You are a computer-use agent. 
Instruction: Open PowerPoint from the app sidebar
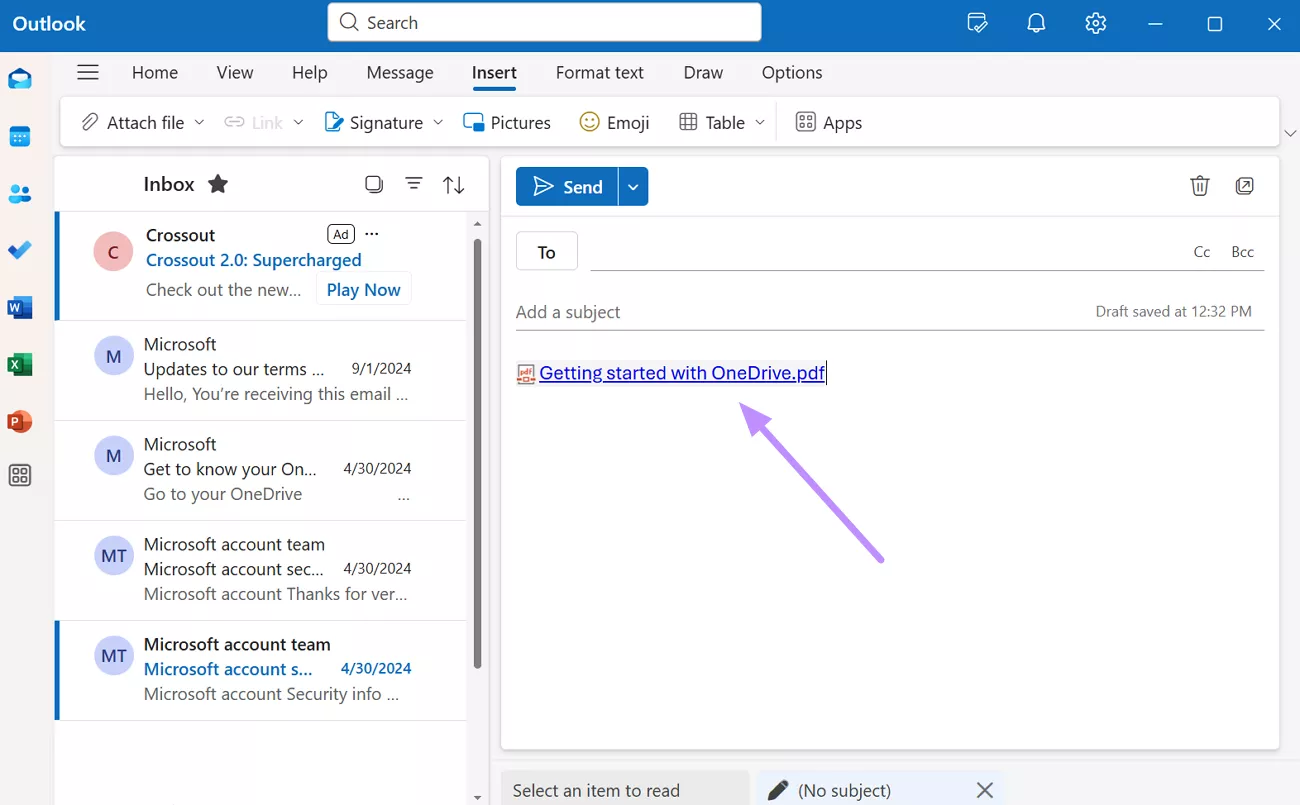20,421
